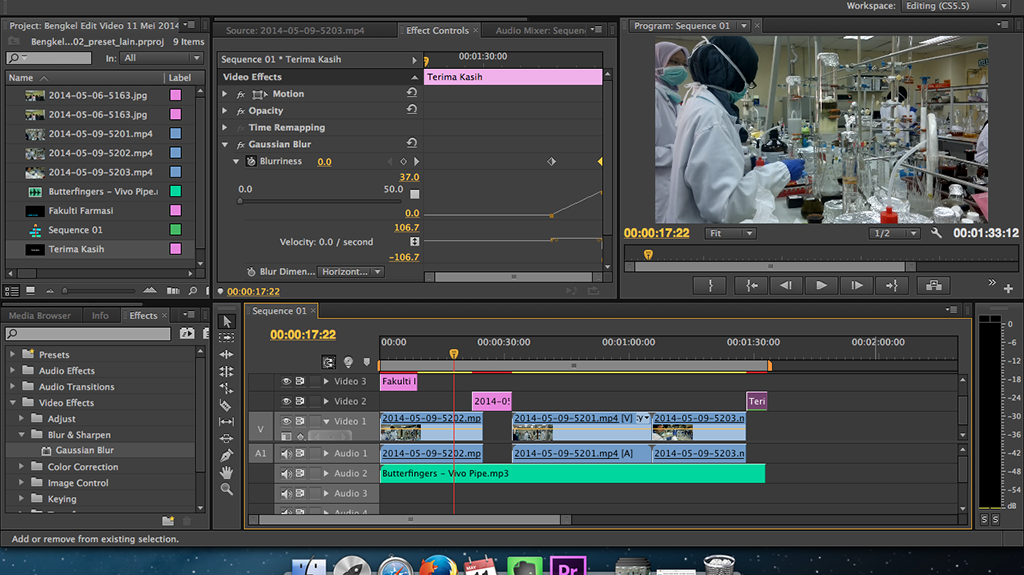This screenshot has height=575, width=1024.
Task: Open playback resolution 1/2 dropdown
Action: (895, 233)
